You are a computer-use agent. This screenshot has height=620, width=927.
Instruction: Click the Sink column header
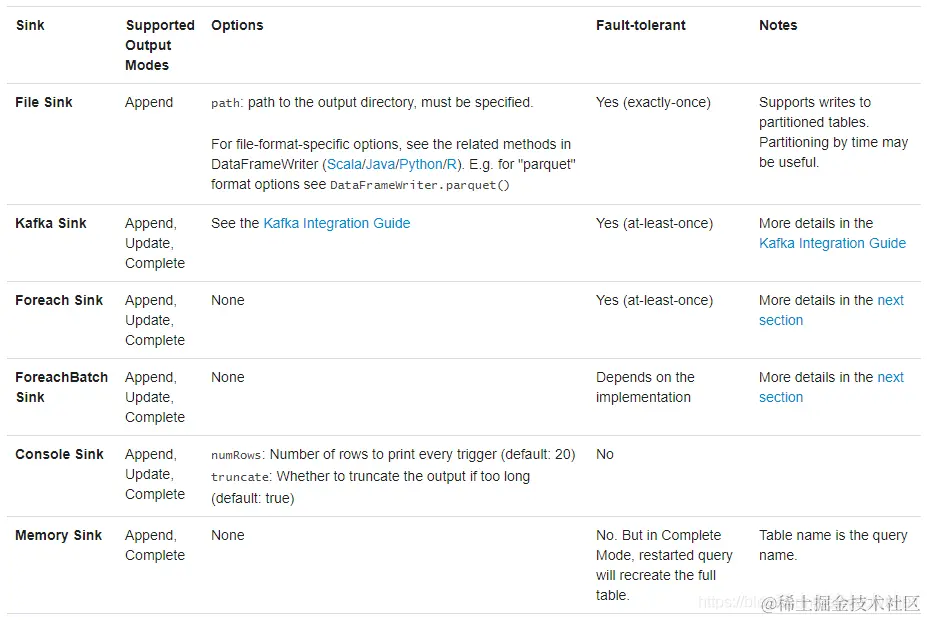pos(30,25)
